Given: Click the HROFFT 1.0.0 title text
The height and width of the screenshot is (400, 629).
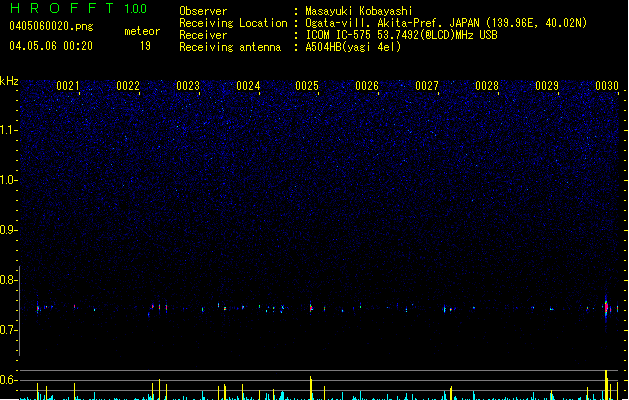Looking at the screenshot, I should (x=79, y=8).
